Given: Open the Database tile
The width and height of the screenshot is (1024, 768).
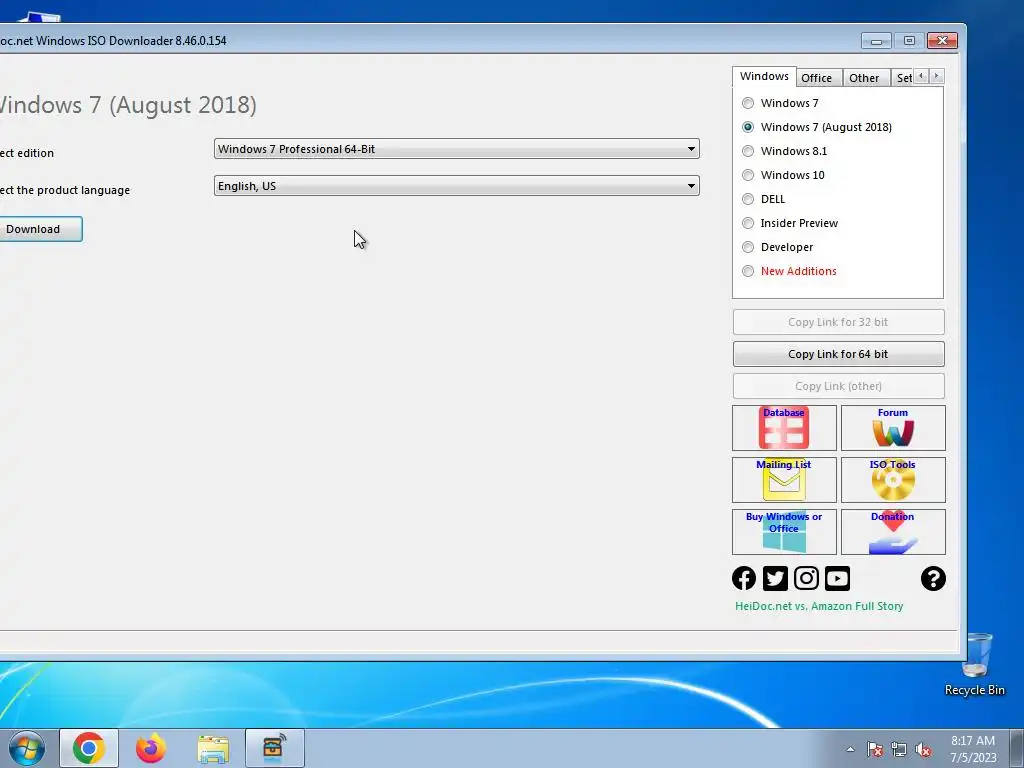Looking at the screenshot, I should pos(784,428).
